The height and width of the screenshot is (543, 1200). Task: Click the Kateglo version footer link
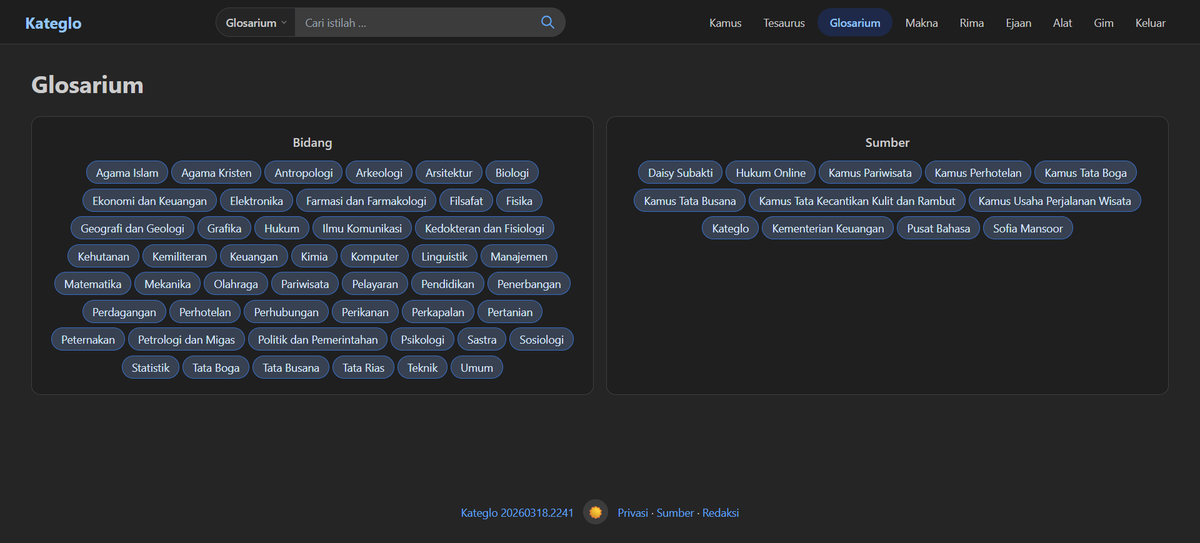517,513
